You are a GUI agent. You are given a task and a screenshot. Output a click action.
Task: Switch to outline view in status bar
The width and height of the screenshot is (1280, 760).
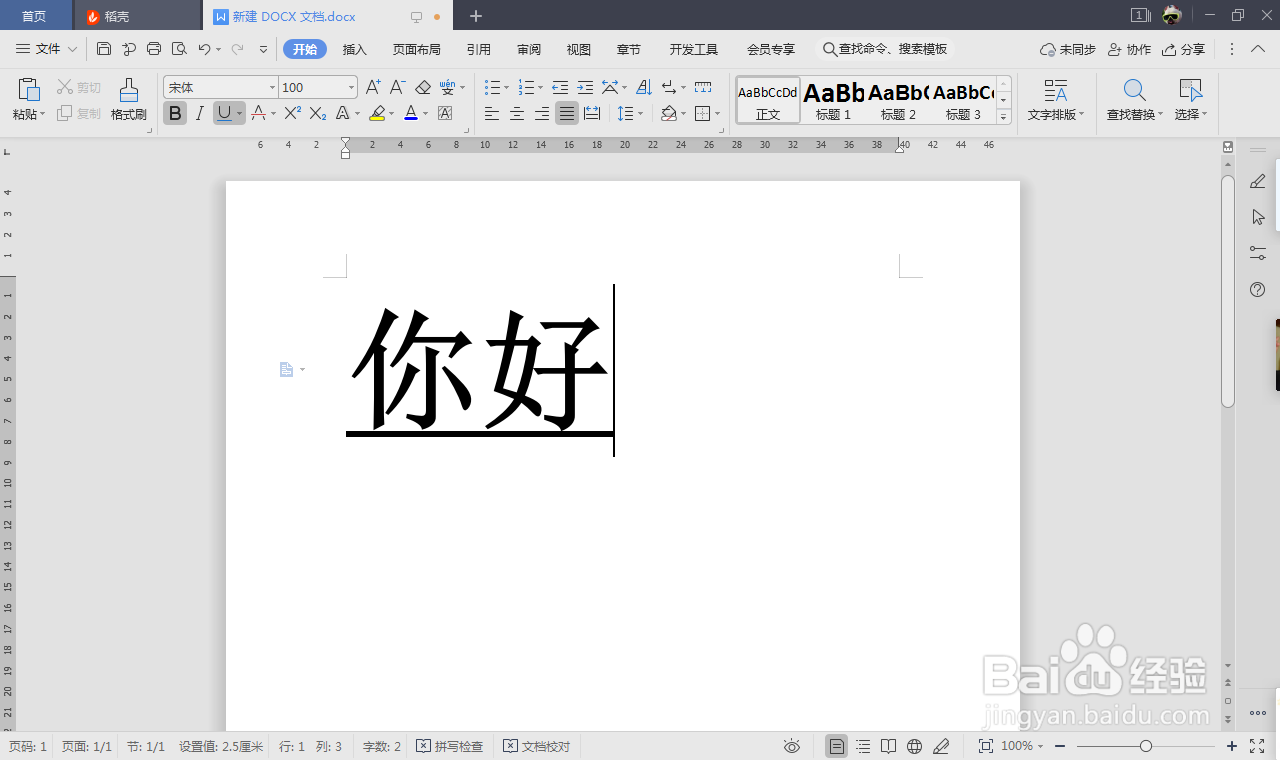point(862,746)
